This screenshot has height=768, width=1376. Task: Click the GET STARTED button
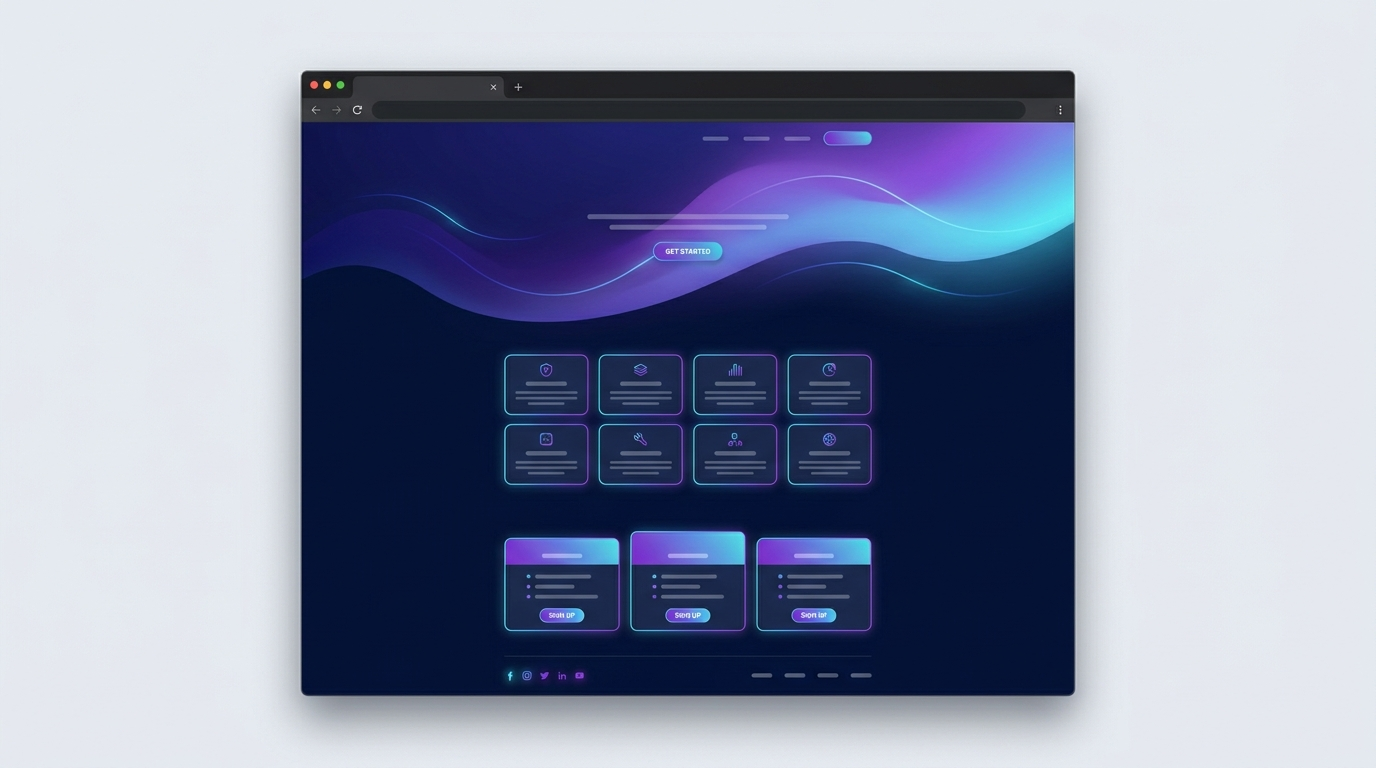(688, 252)
